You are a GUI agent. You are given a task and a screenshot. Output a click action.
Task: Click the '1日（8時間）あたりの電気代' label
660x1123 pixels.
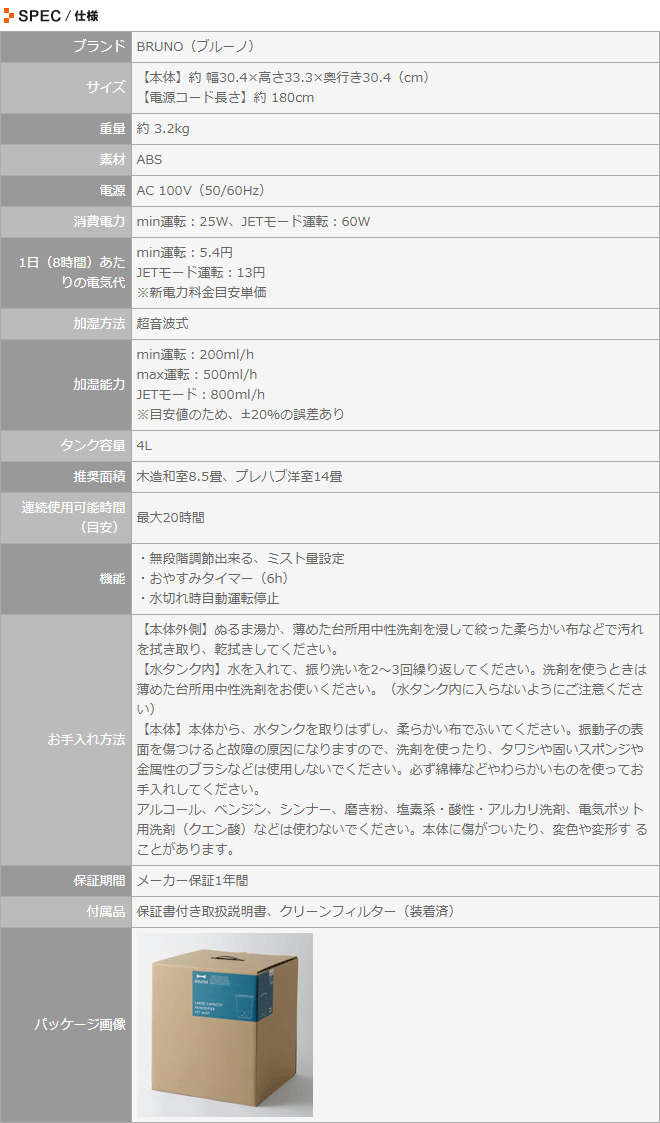point(72,272)
